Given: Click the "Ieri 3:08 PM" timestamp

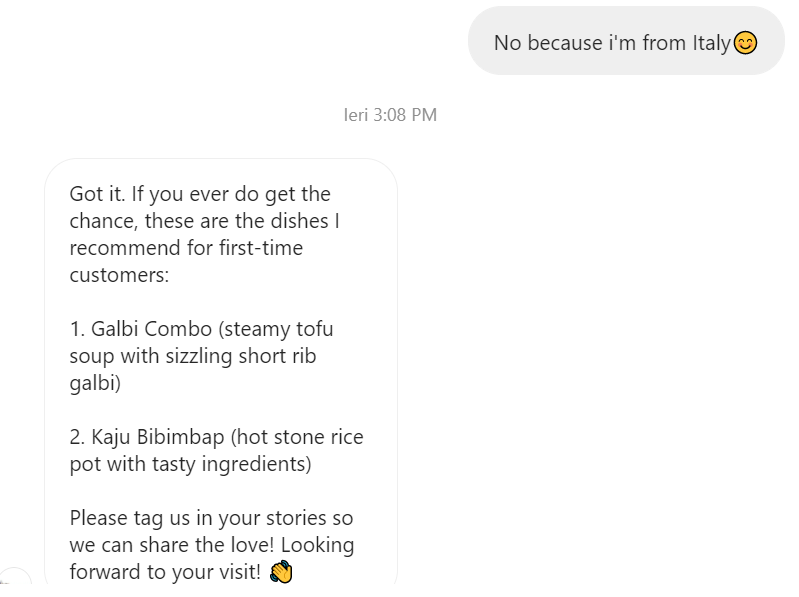Looking at the screenshot, I should (x=390, y=115).
